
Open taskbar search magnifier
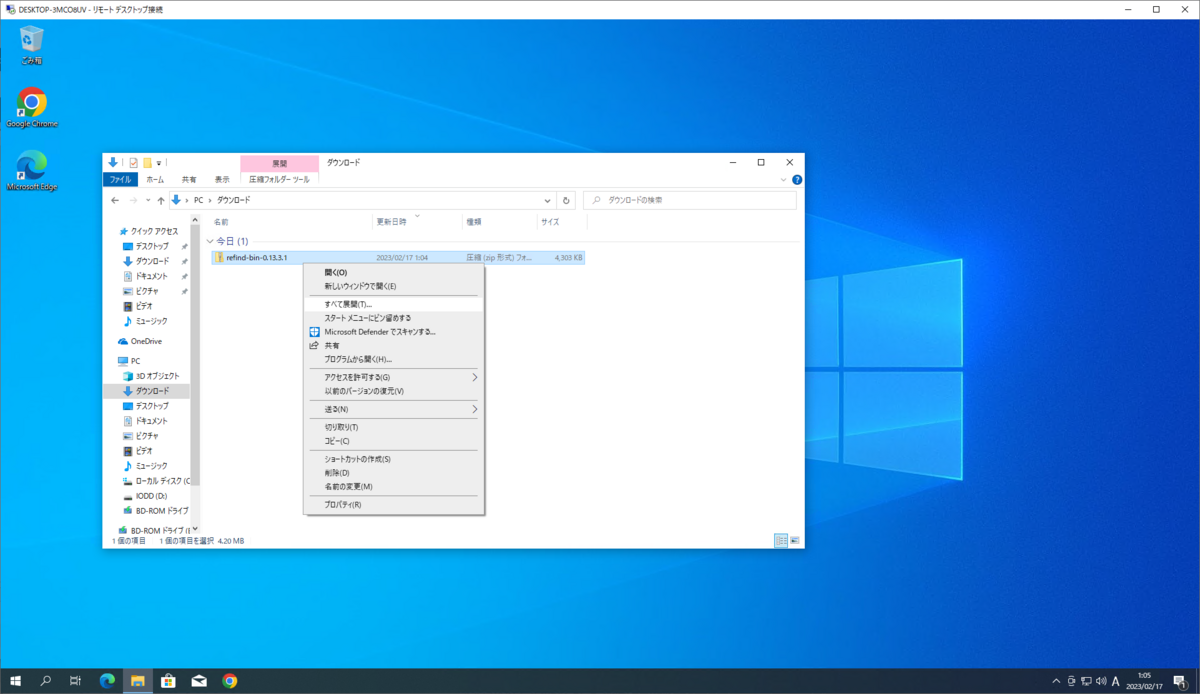[x=46, y=681]
